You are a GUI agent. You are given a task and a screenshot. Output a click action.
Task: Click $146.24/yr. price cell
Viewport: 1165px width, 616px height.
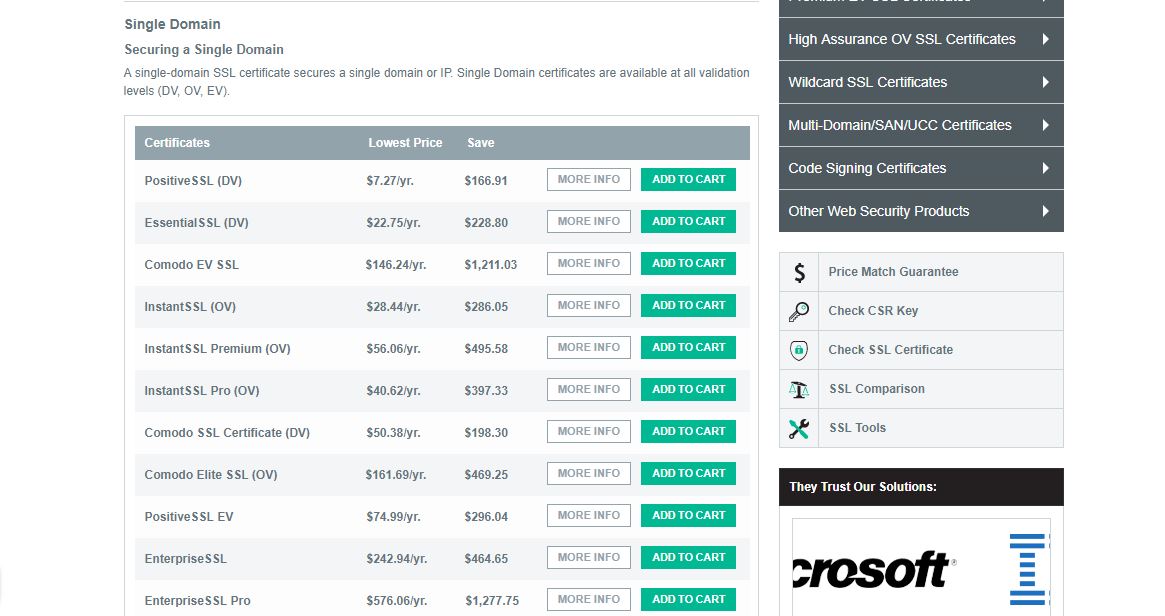click(x=396, y=265)
